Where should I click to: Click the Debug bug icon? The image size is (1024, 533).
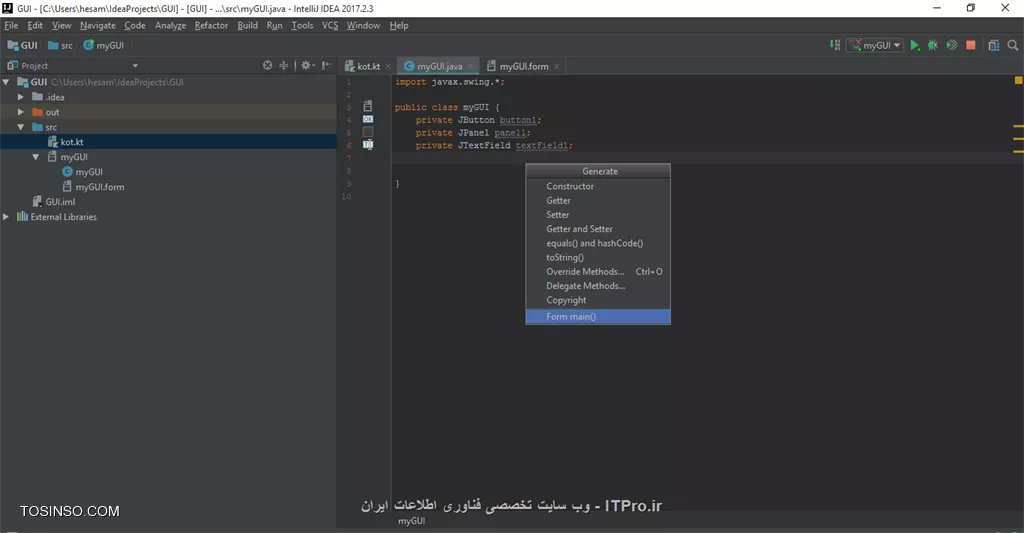click(x=933, y=45)
